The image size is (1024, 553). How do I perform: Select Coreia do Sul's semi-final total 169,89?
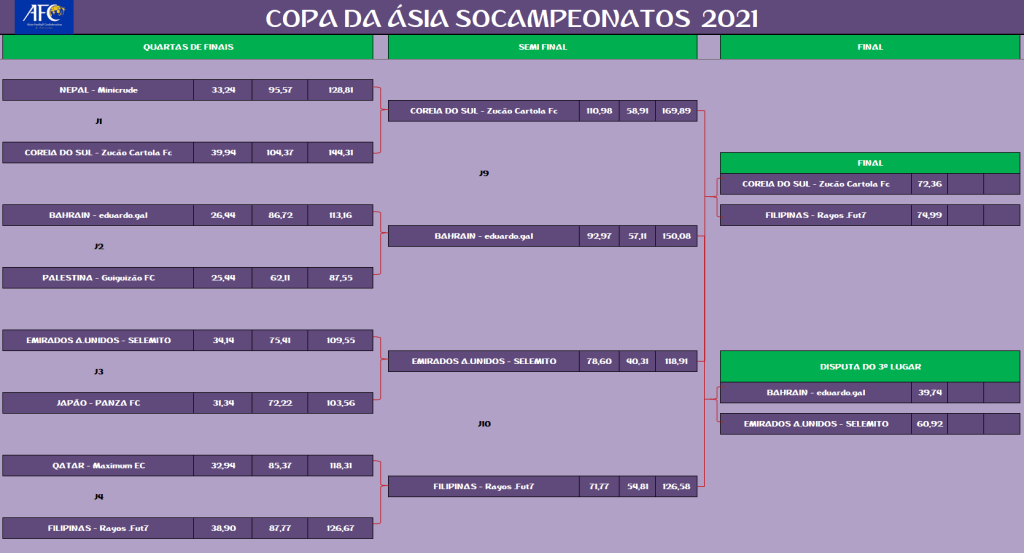[x=676, y=111]
